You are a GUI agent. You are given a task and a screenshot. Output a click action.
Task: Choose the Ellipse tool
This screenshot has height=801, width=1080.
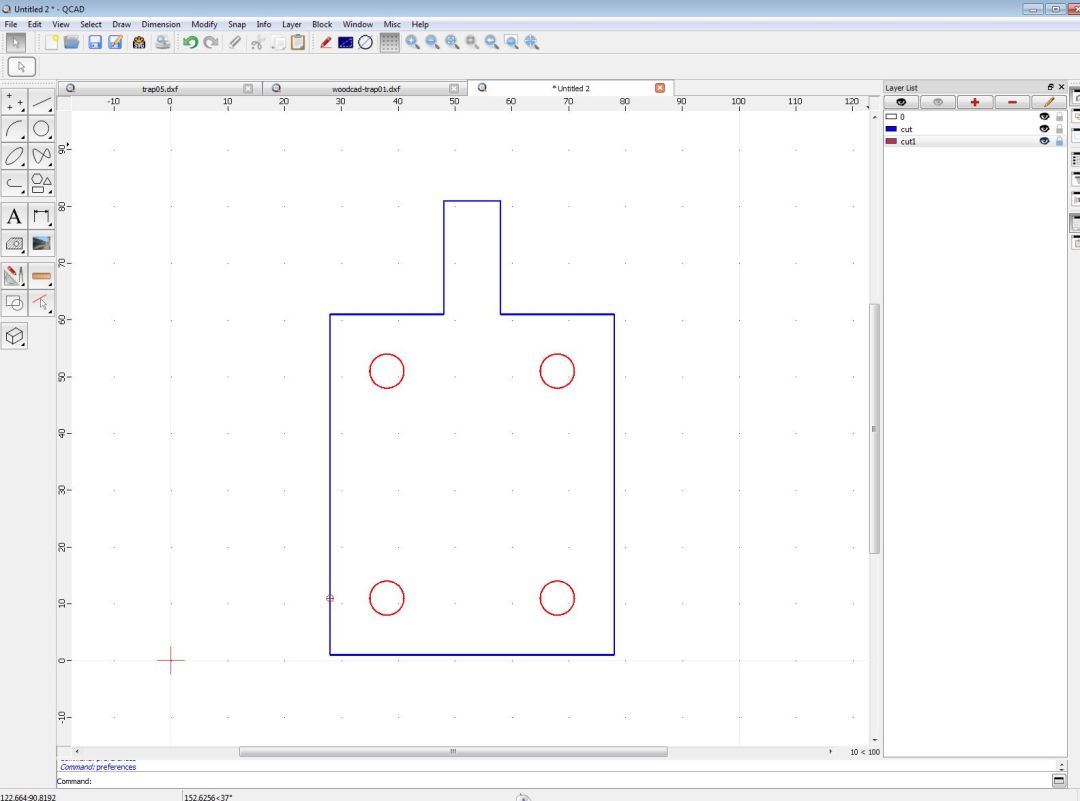(14, 156)
